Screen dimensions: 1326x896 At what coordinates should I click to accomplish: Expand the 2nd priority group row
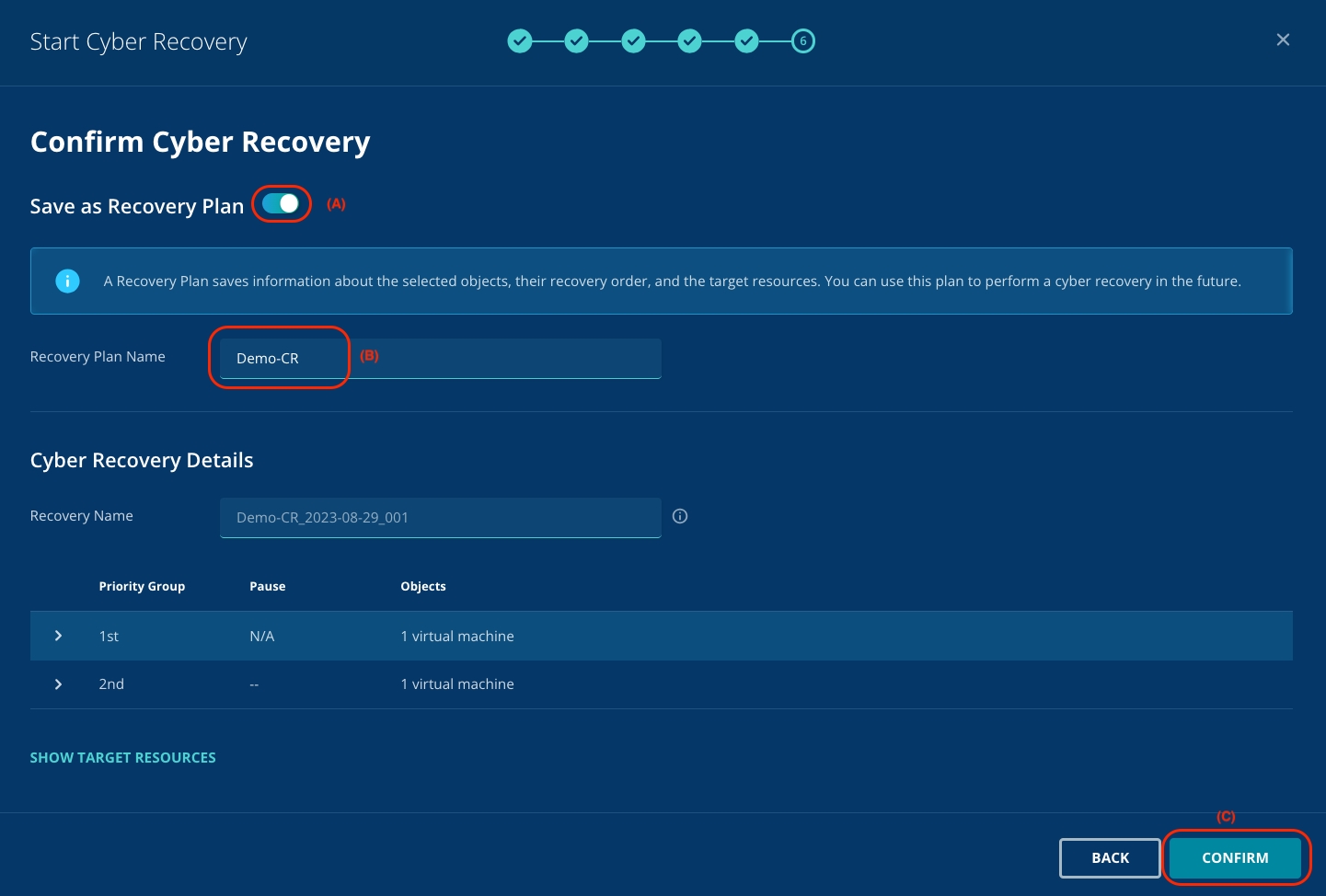point(59,684)
